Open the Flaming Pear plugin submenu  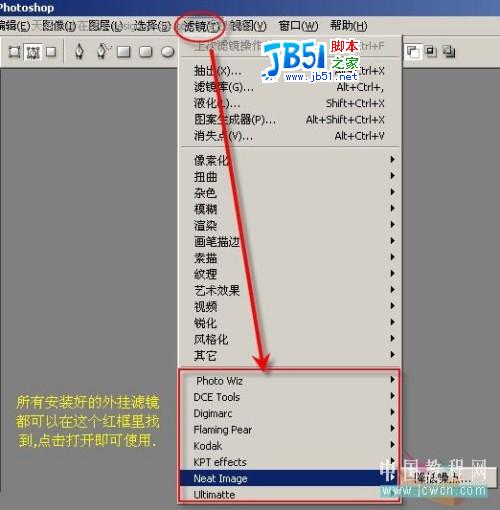click(x=289, y=429)
